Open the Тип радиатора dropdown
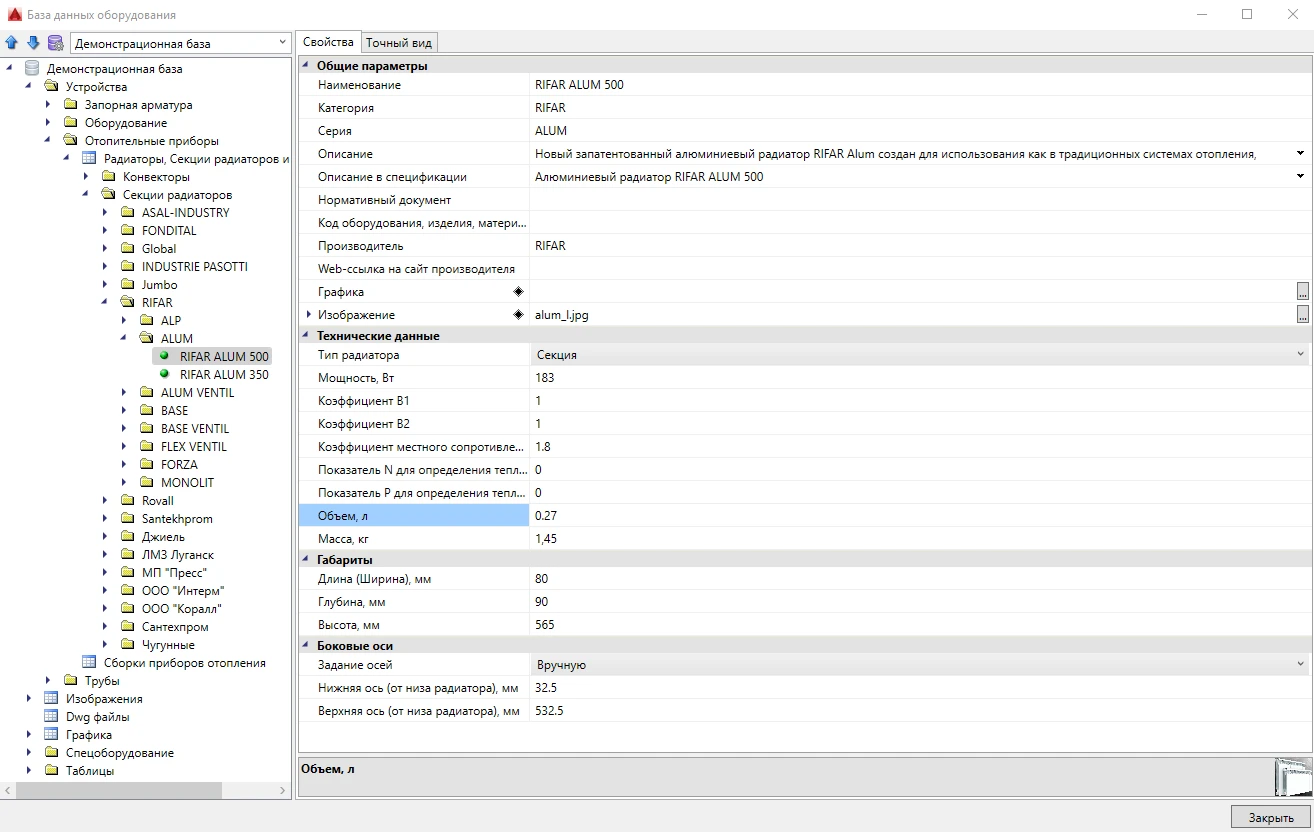The image size is (1314, 832). click(x=1300, y=355)
